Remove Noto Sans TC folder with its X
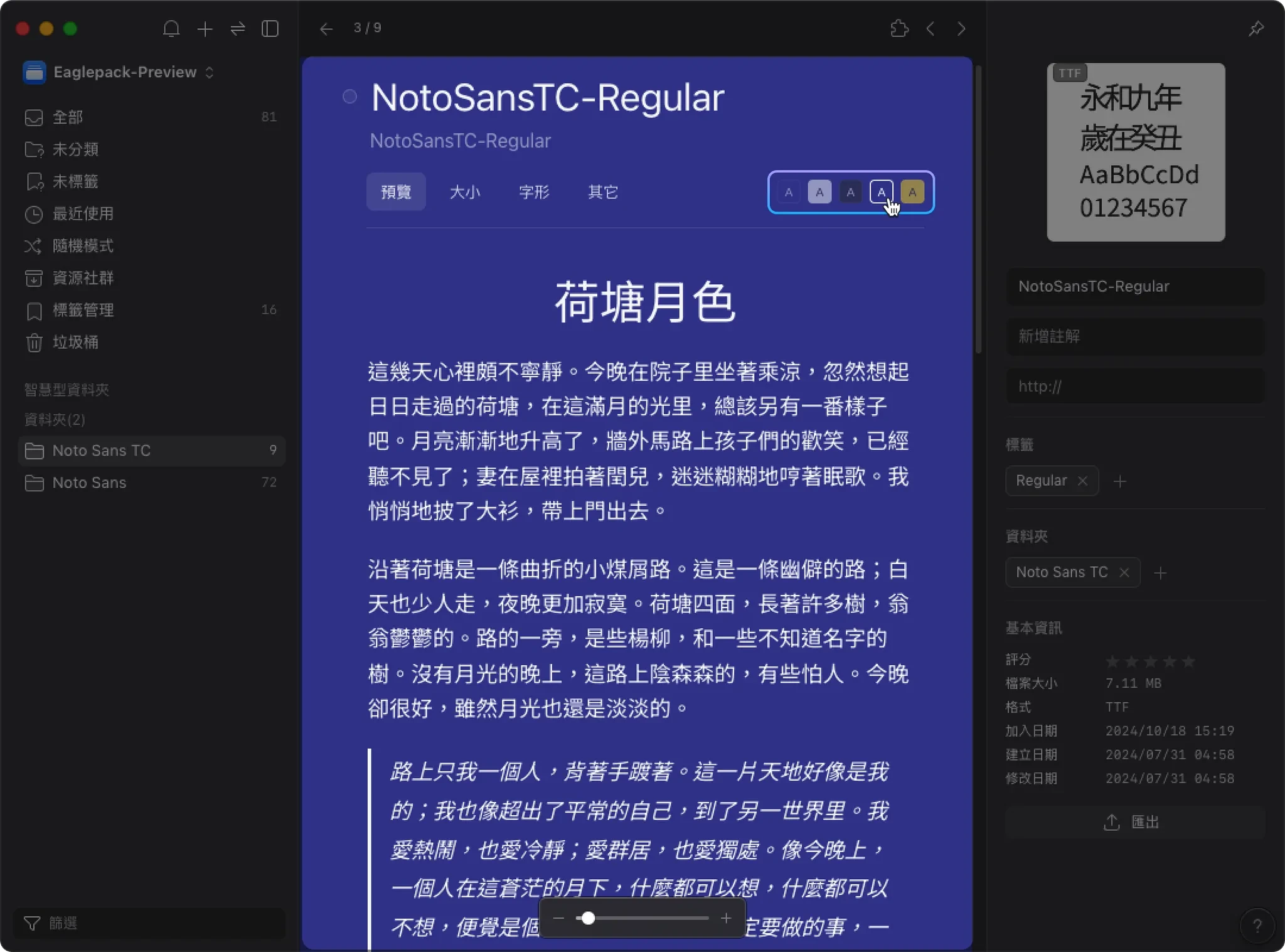 pos(1124,572)
